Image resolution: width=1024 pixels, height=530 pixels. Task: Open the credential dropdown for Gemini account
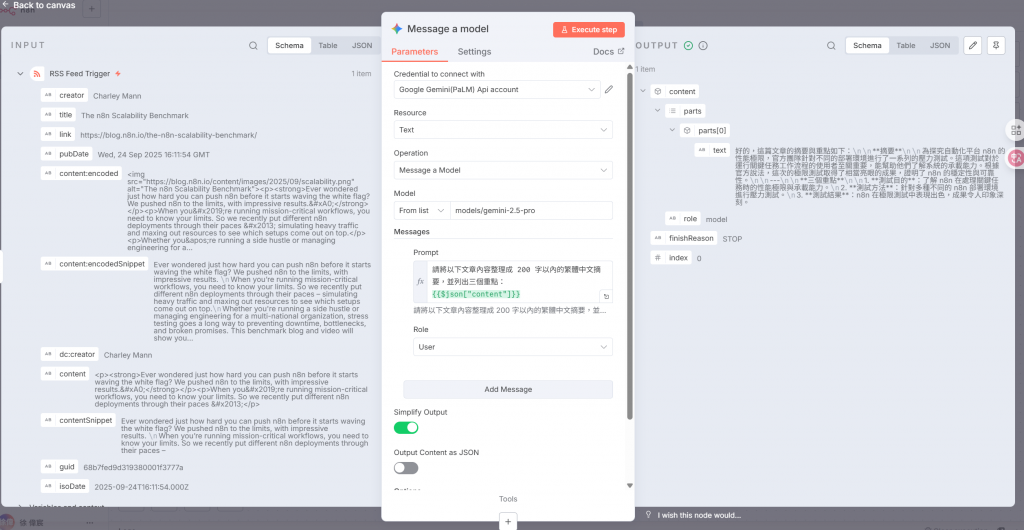coord(497,89)
